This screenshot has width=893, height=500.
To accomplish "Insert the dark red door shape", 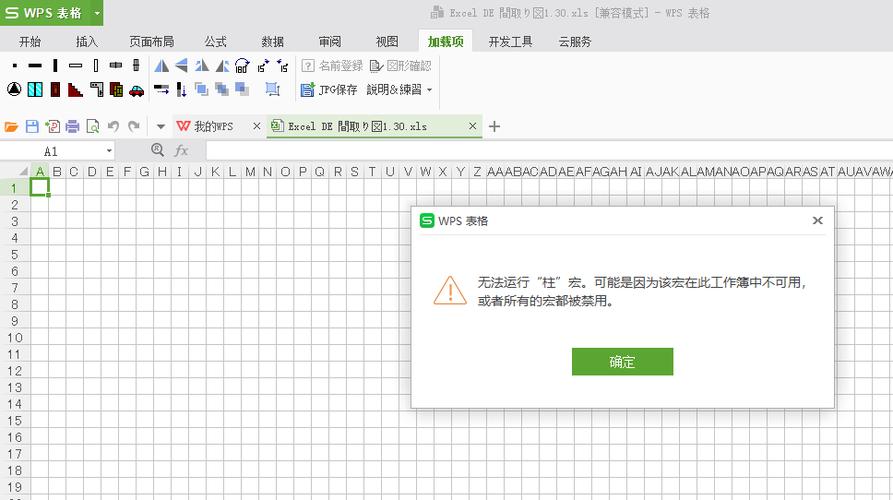I will click(55, 89).
